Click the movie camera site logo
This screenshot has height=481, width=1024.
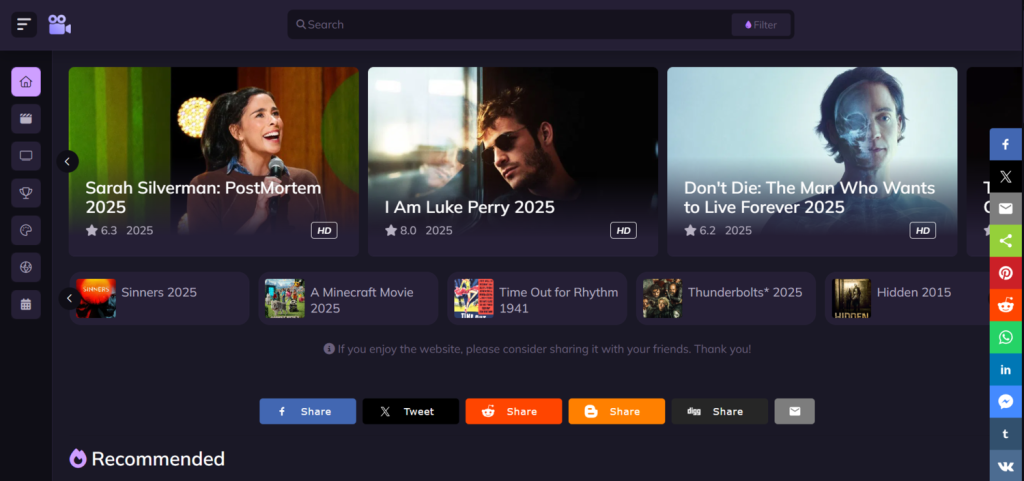pos(59,25)
